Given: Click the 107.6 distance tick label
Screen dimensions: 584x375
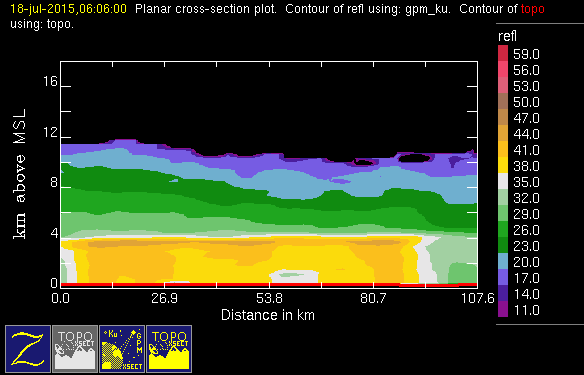Looking at the screenshot, I should (478, 298).
